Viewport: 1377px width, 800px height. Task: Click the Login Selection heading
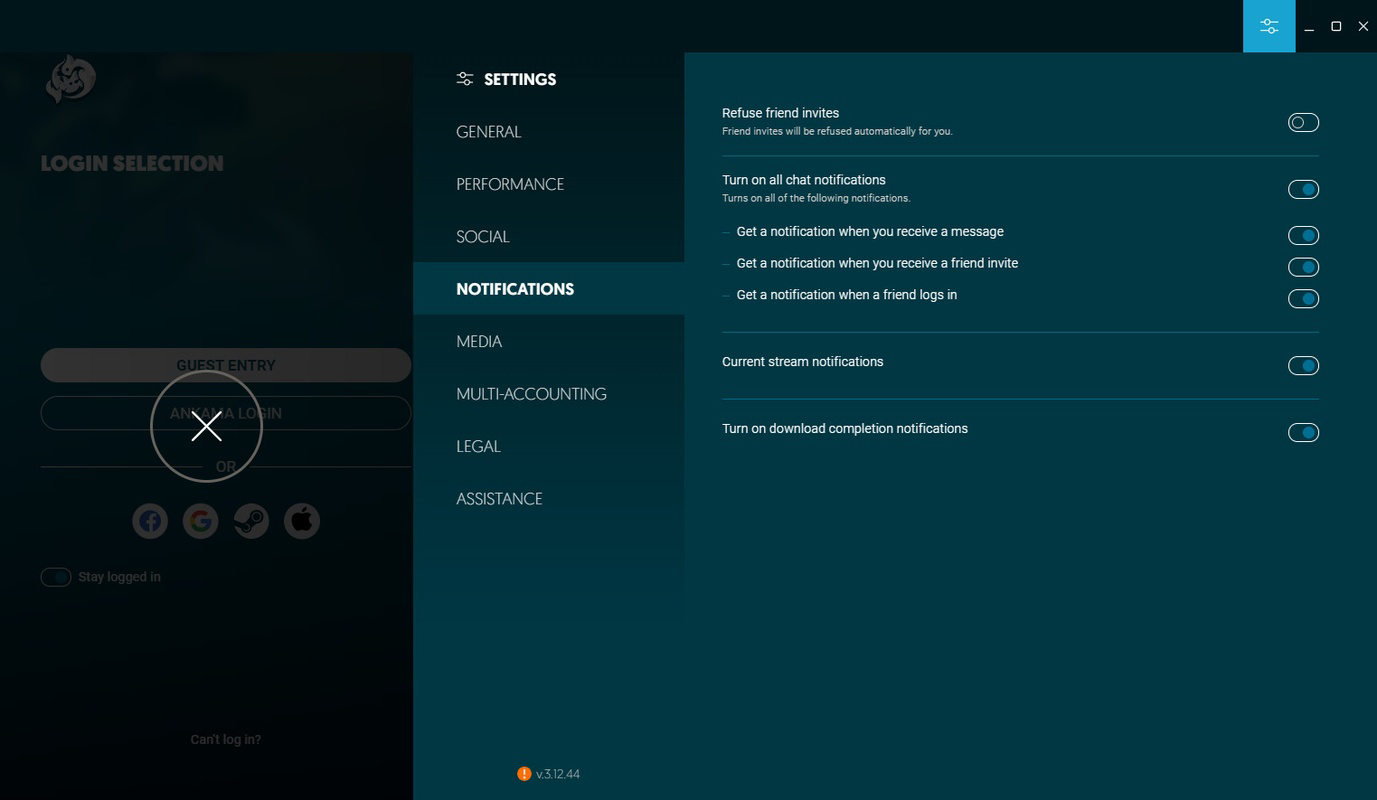132,164
